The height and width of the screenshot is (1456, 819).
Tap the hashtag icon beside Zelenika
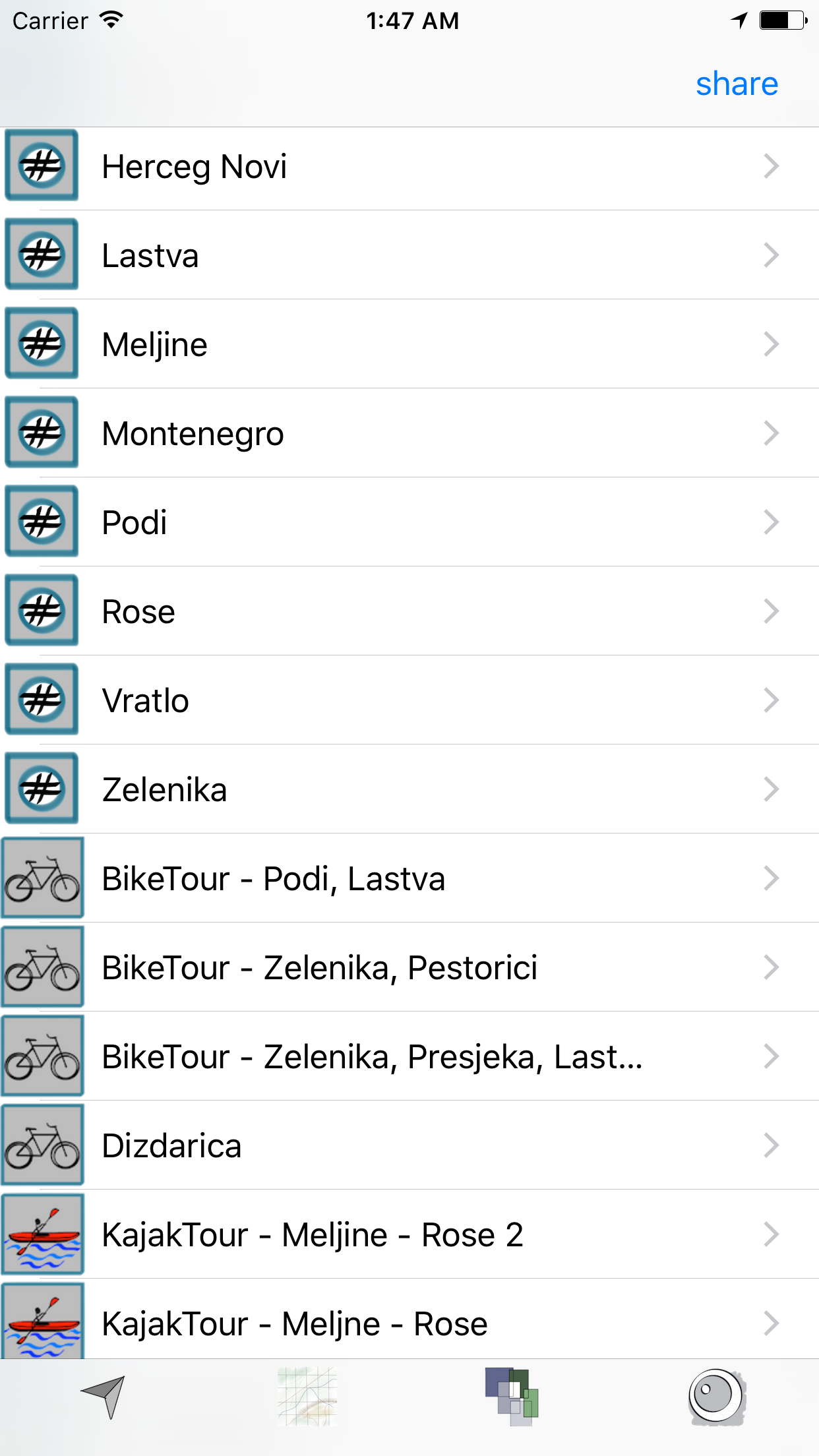[42, 789]
